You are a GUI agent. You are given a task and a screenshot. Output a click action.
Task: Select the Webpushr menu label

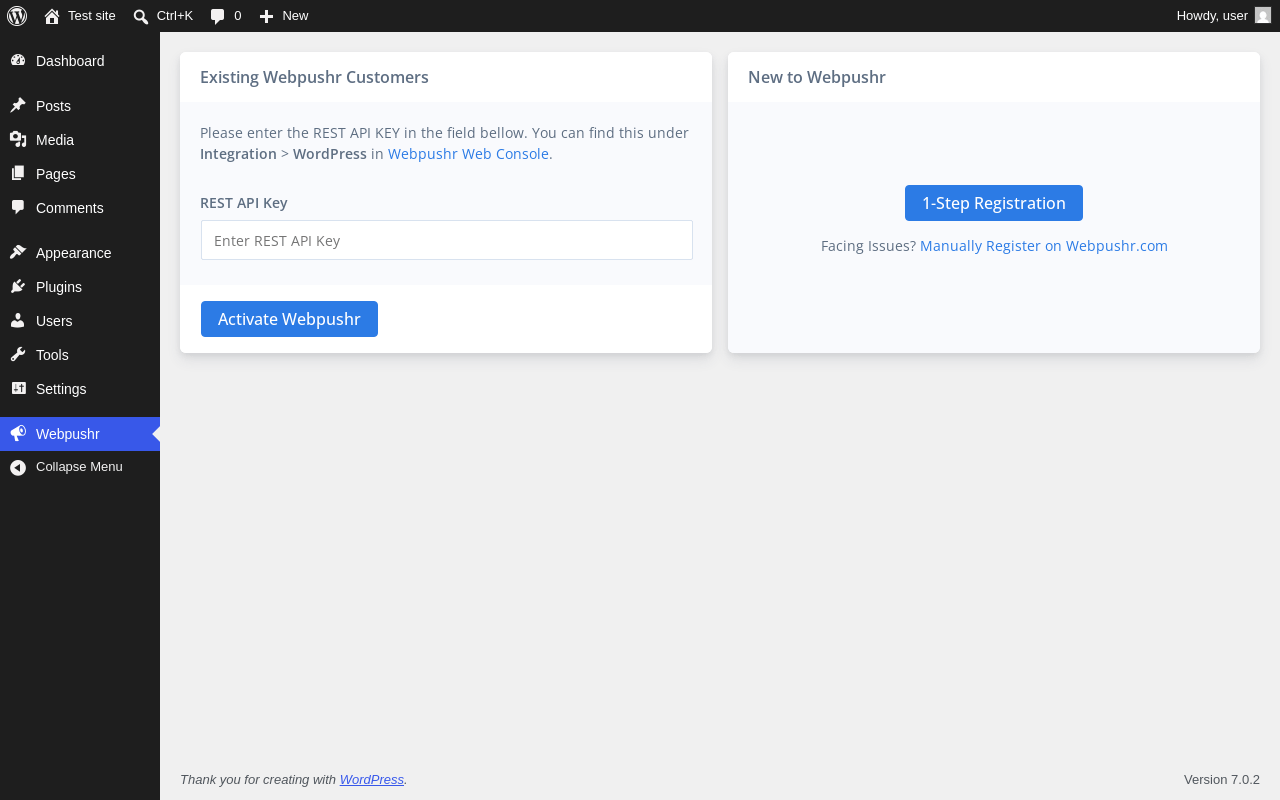68,434
